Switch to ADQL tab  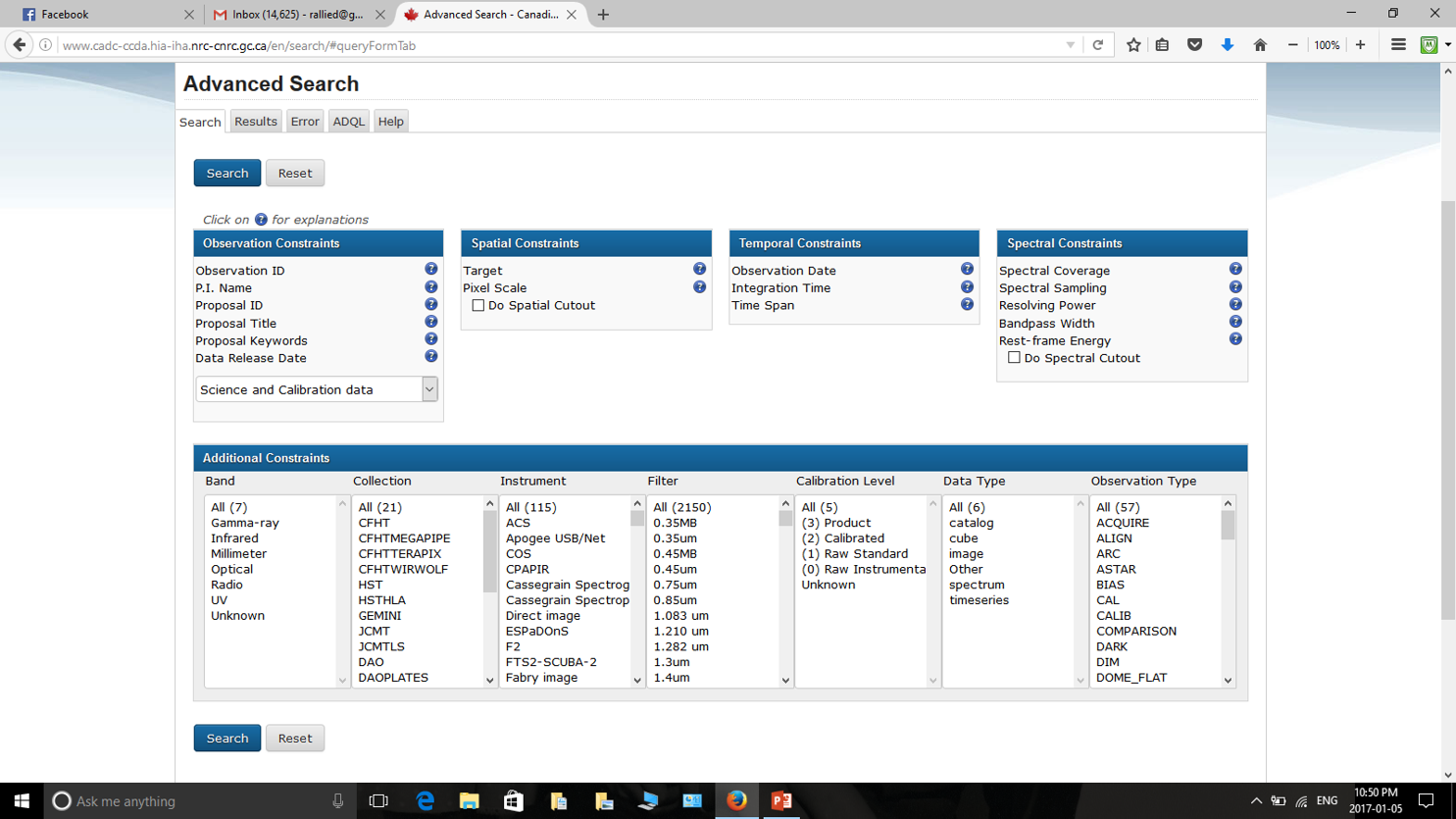pyautogui.click(x=348, y=122)
